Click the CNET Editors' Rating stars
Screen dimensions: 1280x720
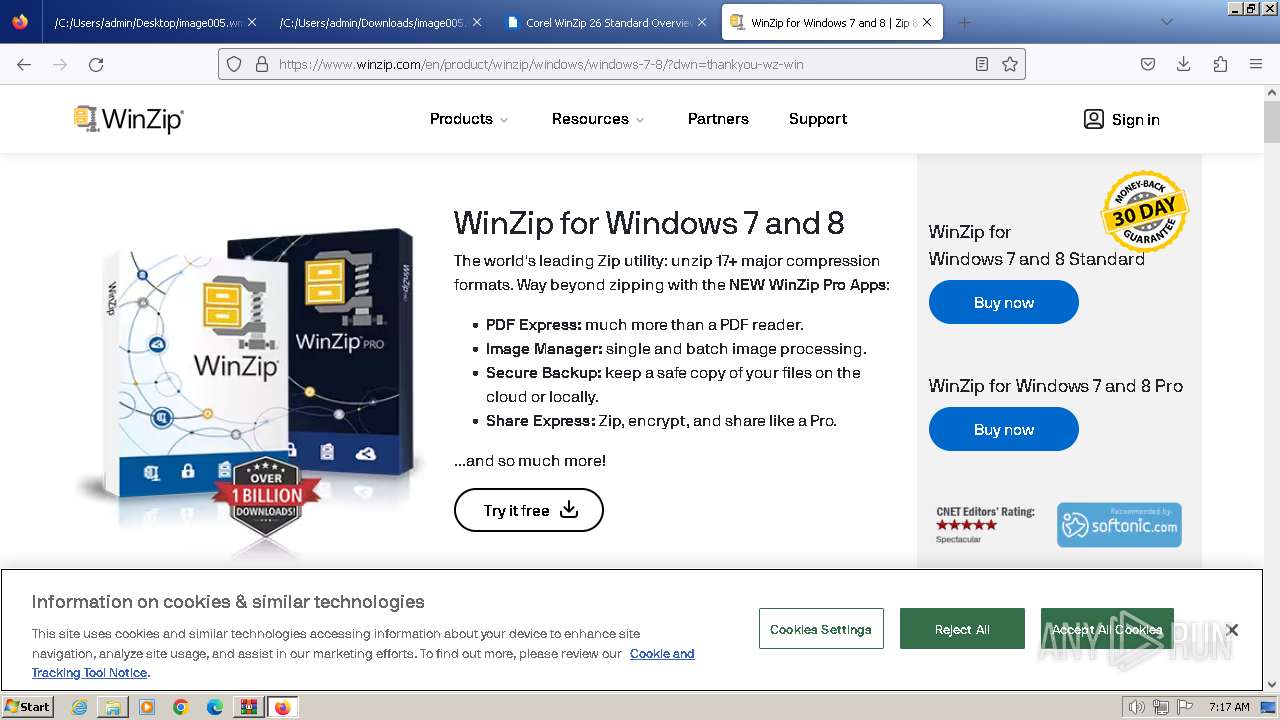966,525
